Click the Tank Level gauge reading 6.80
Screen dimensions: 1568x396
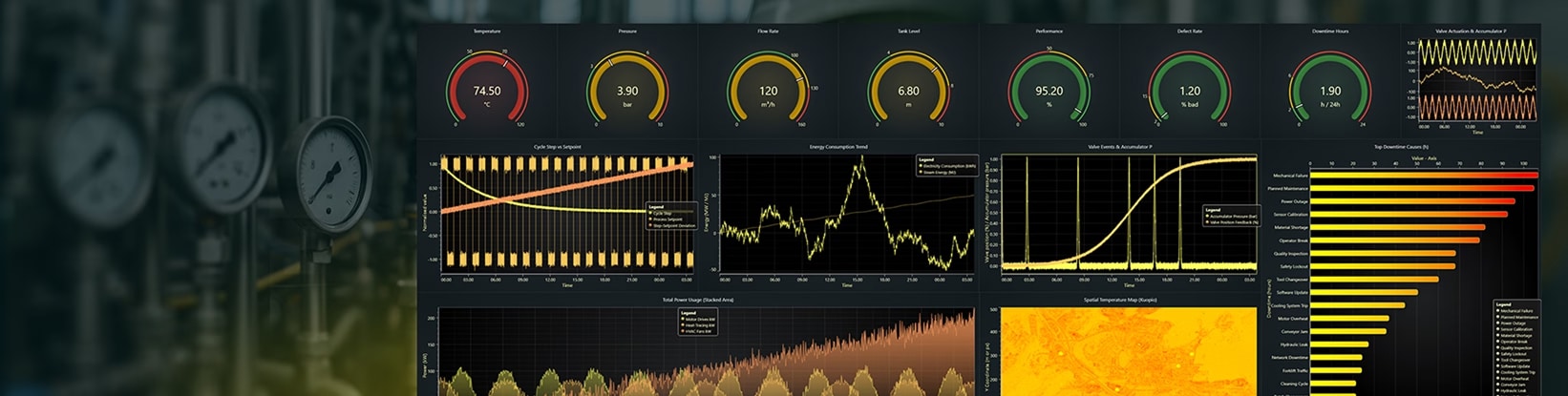point(908,92)
